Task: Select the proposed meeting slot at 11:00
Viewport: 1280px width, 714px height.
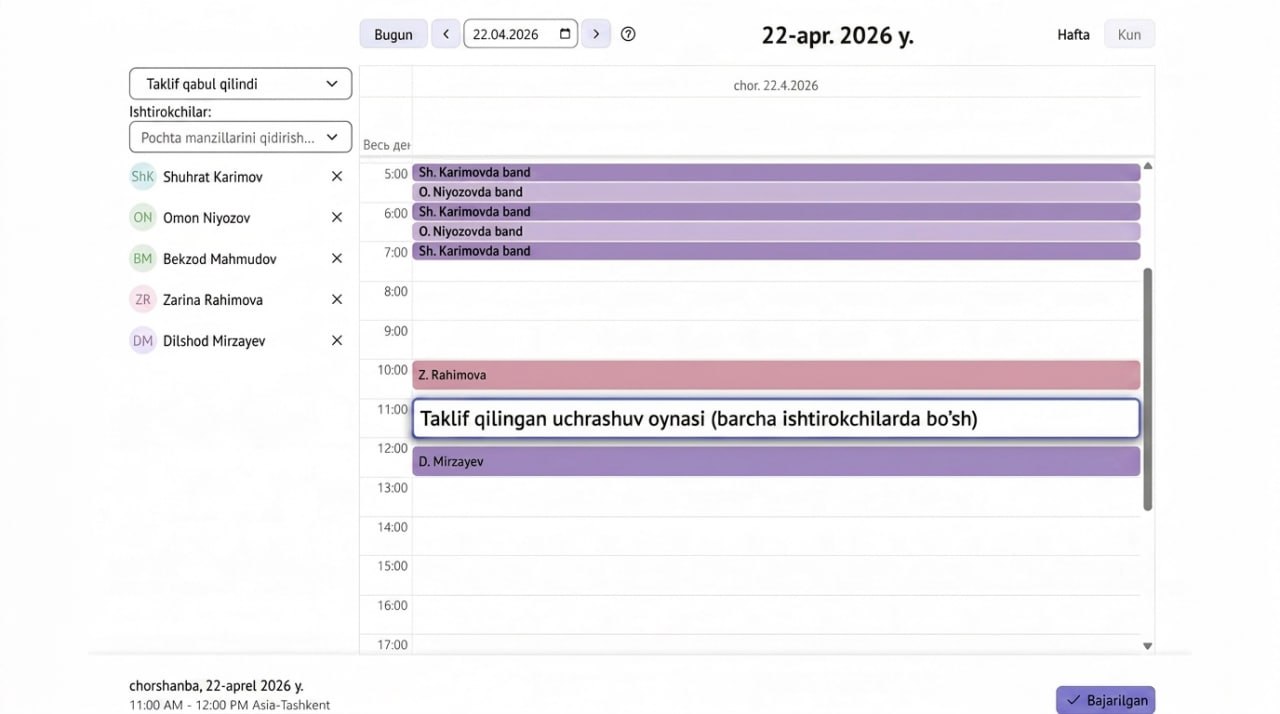Action: pyautogui.click(x=776, y=418)
